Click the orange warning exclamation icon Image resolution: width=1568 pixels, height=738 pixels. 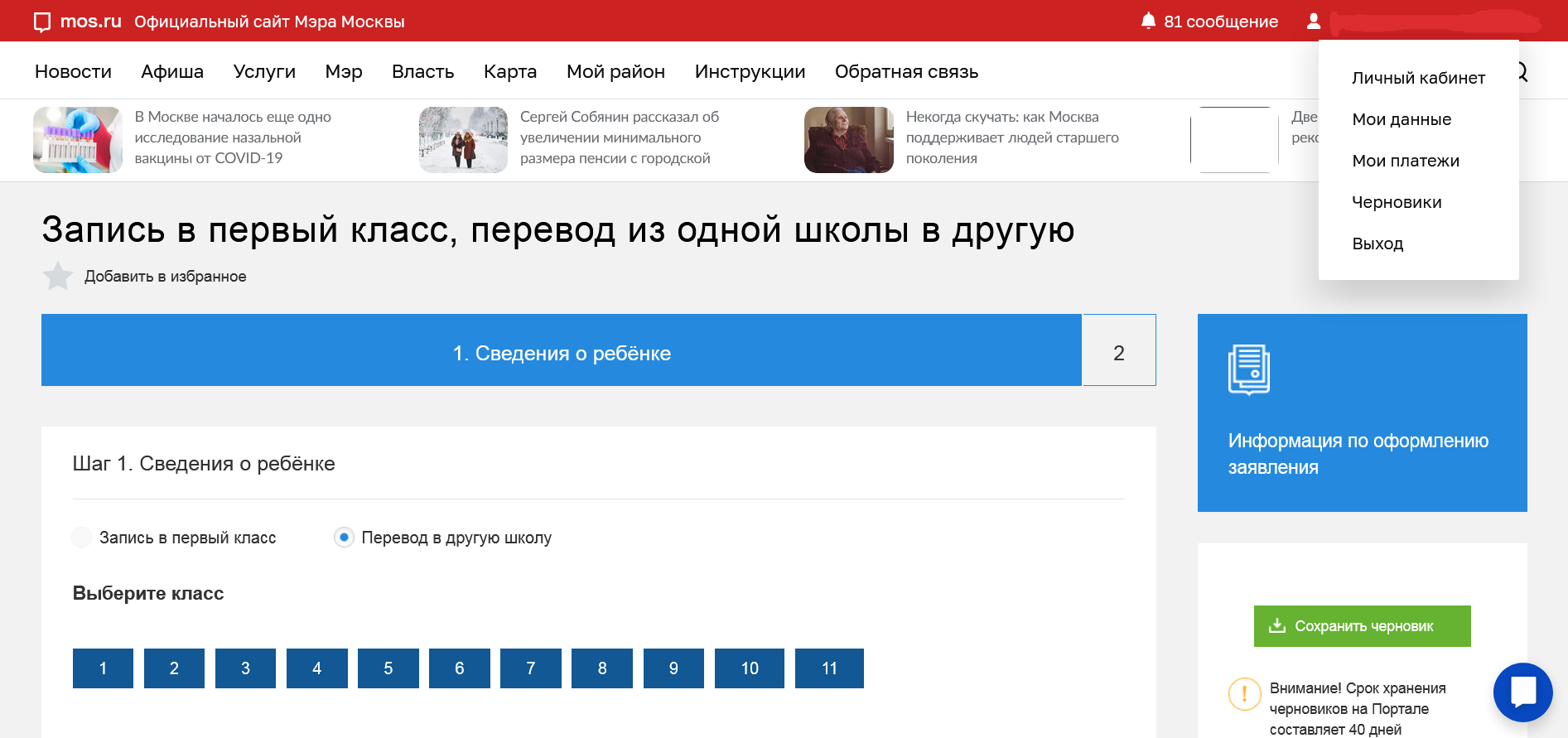click(x=1244, y=694)
